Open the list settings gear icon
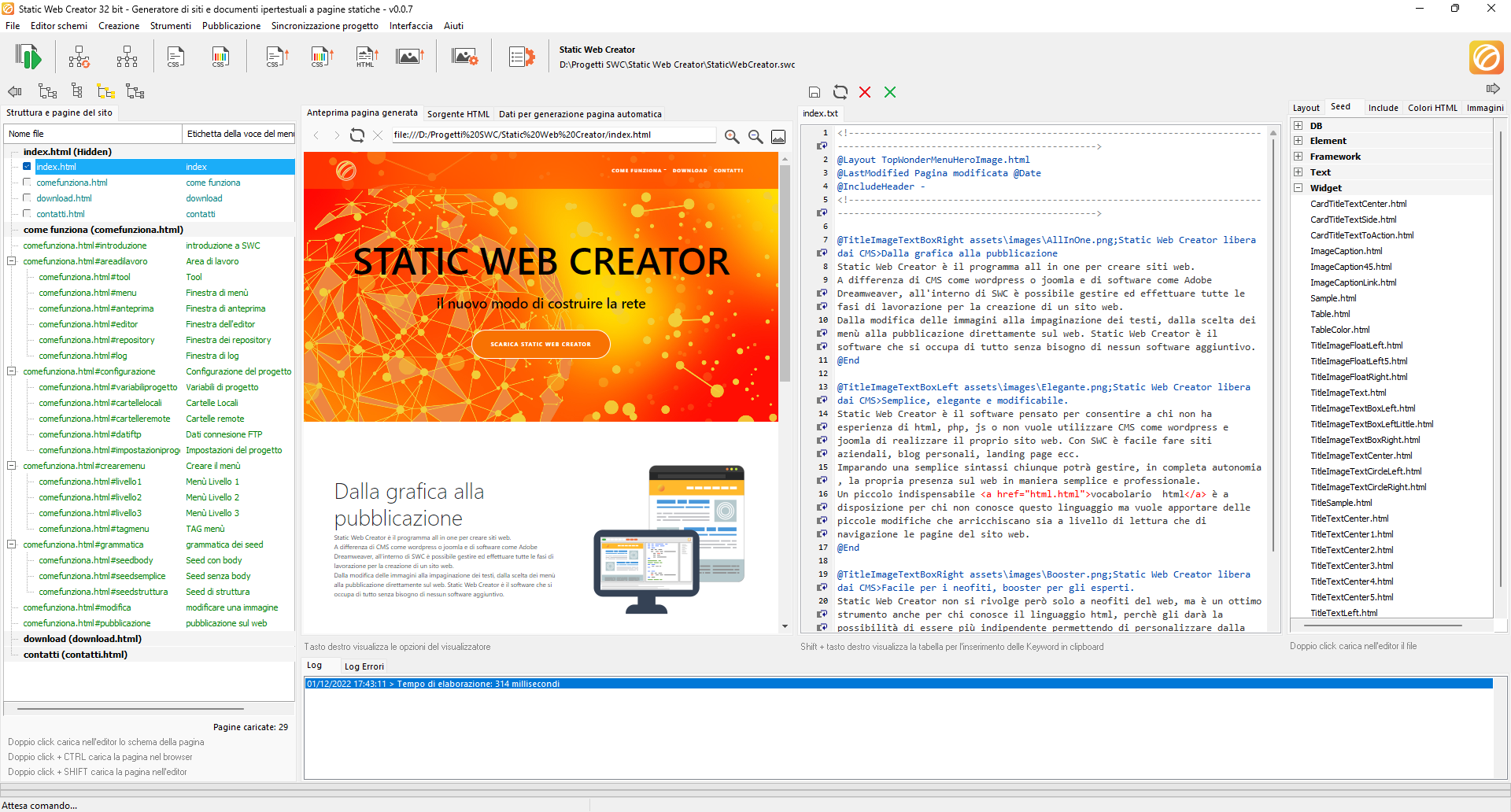The width and height of the screenshot is (1511, 812). click(522, 57)
